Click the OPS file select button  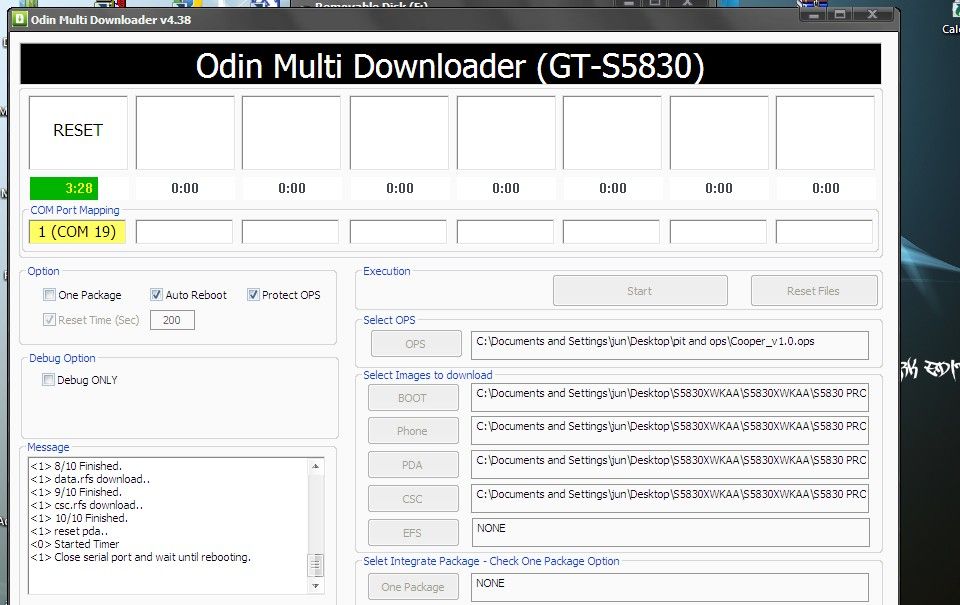(x=416, y=344)
